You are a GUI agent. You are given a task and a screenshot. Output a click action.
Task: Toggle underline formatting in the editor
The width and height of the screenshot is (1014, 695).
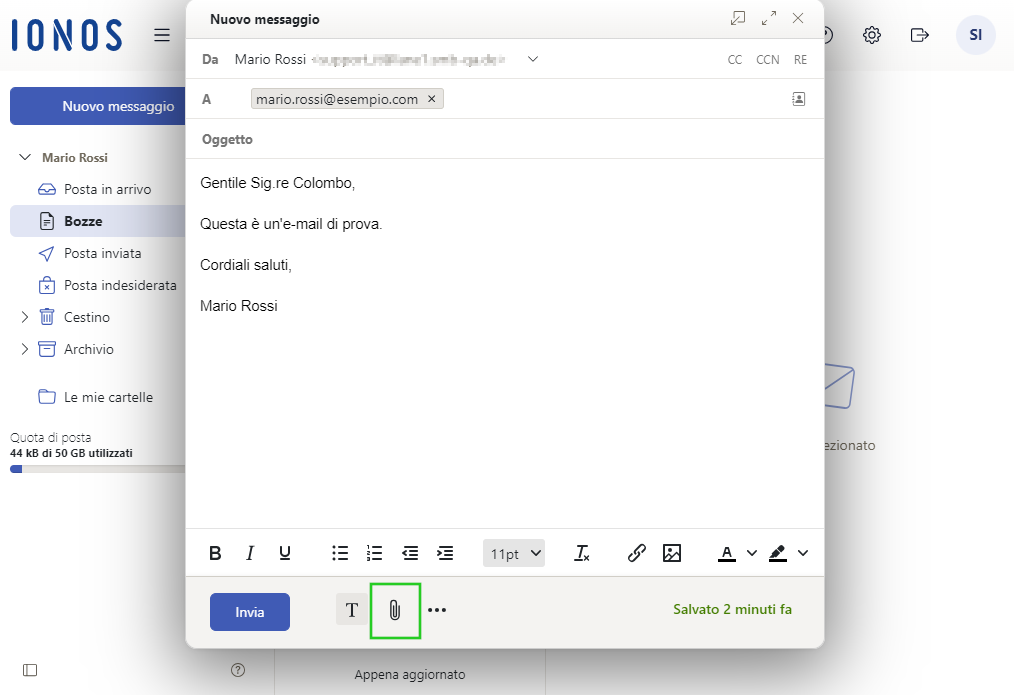tap(285, 553)
